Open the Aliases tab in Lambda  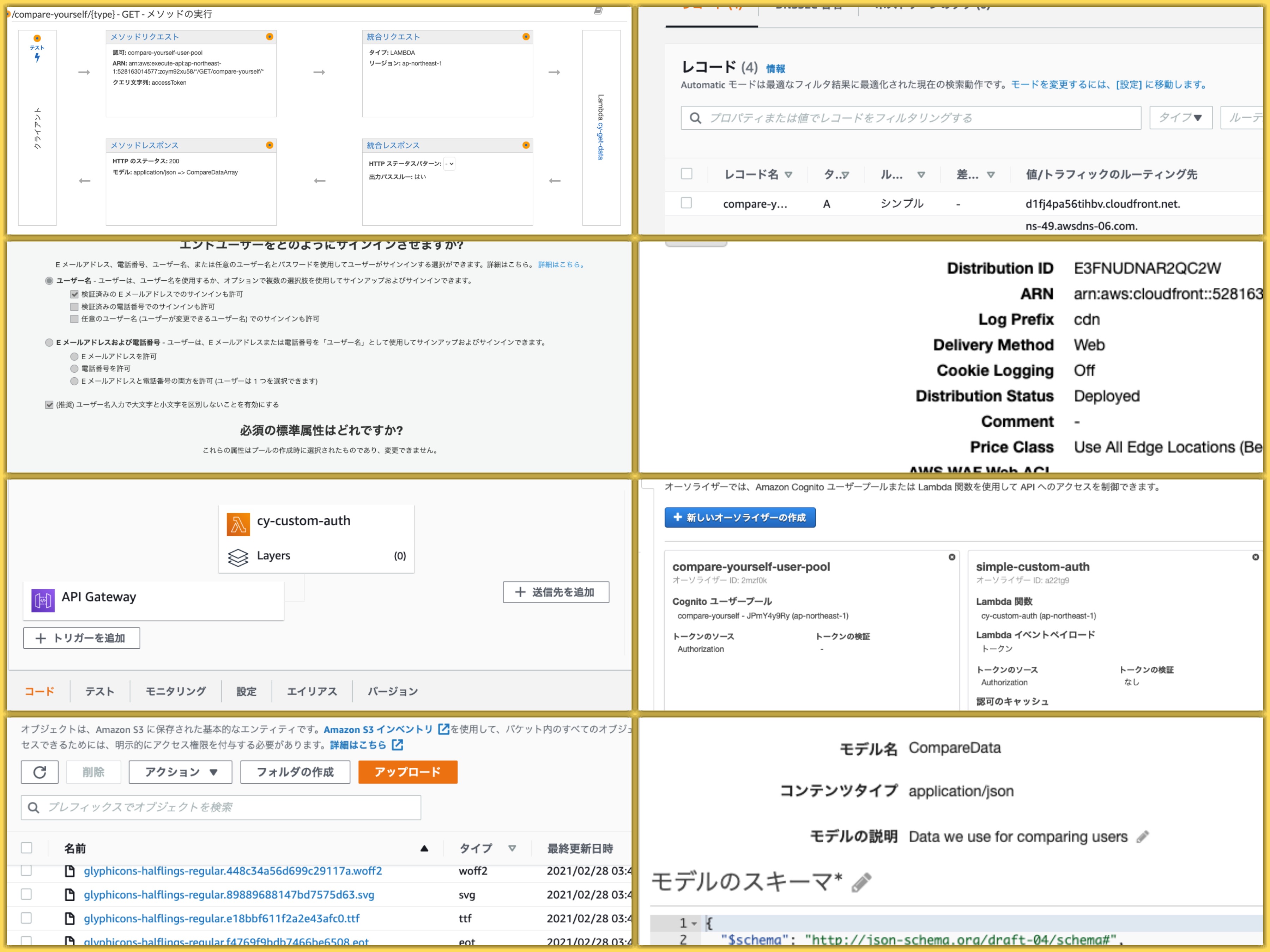coord(312,691)
